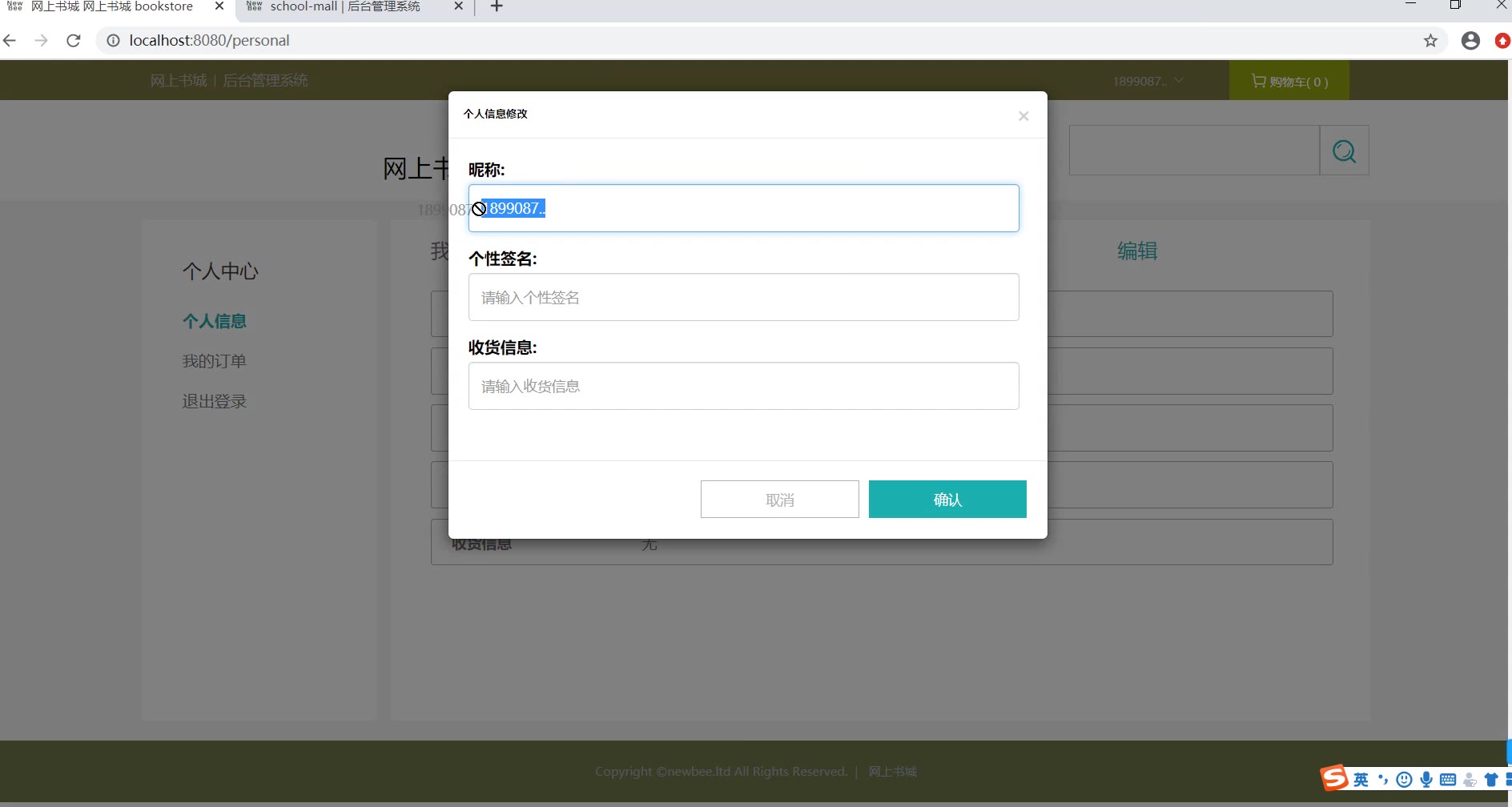
Task: Click the 取消 cancel button
Action: [779, 499]
